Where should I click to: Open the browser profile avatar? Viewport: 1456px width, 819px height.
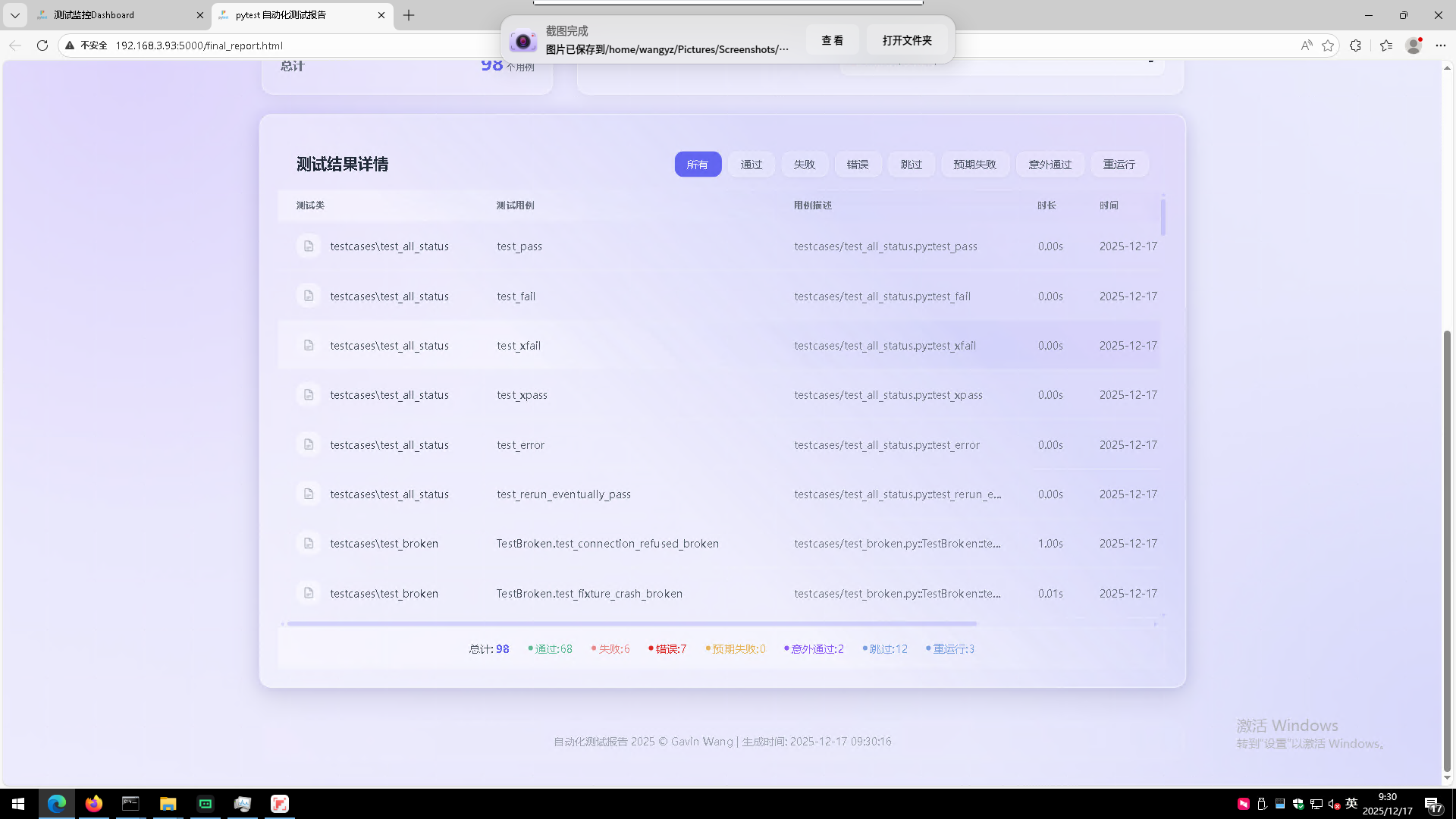click(1414, 45)
